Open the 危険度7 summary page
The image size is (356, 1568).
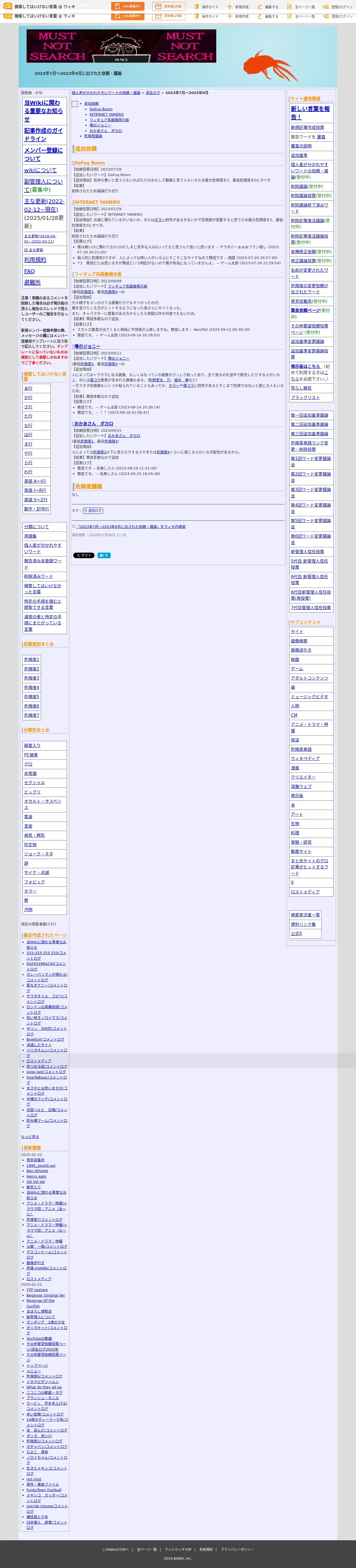point(31,715)
